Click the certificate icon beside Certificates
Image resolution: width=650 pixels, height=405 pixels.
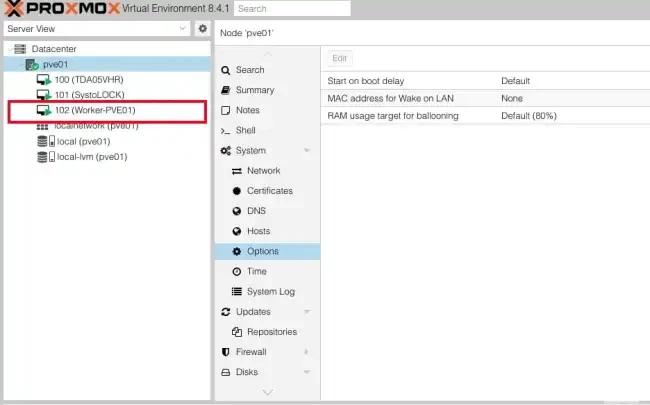[237, 191]
